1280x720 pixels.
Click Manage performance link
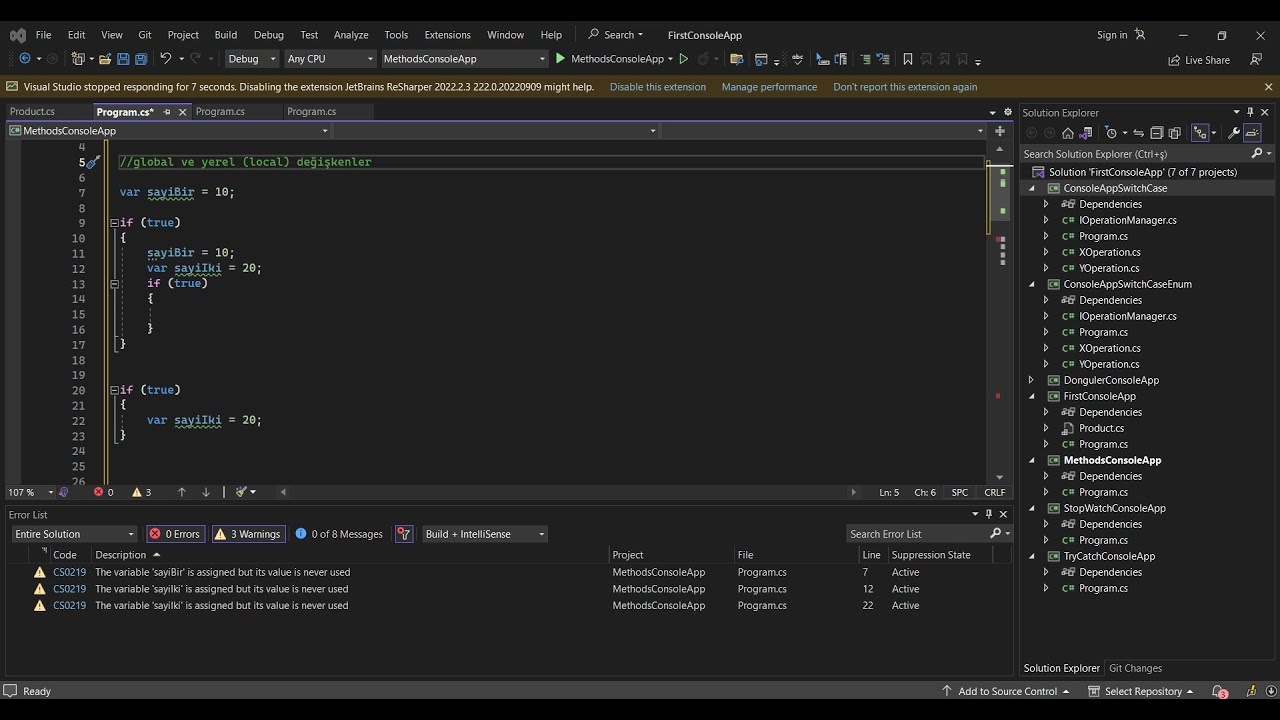click(769, 87)
